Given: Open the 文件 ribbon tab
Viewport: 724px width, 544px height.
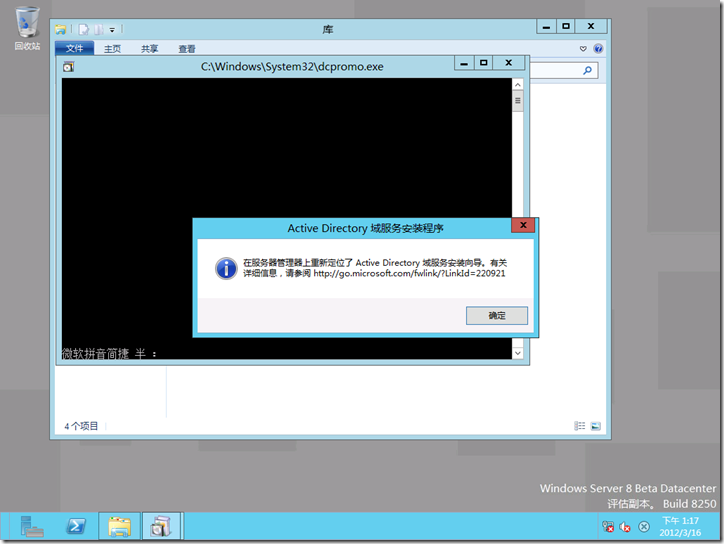Looking at the screenshot, I should pyautogui.click(x=74, y=48).
